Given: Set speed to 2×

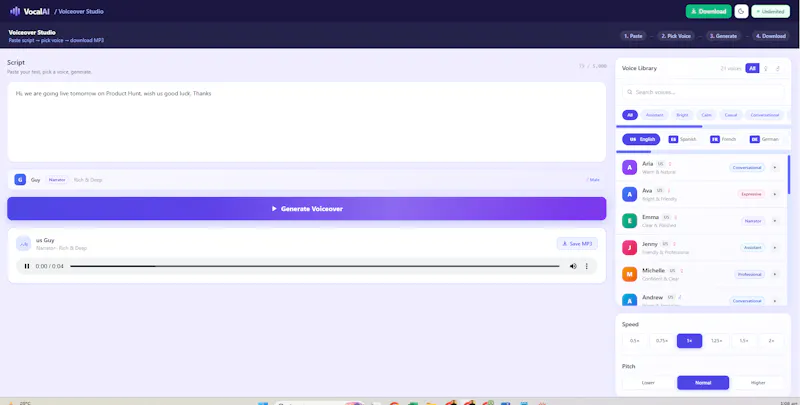Looking at the screenshot, I should 771,341.
